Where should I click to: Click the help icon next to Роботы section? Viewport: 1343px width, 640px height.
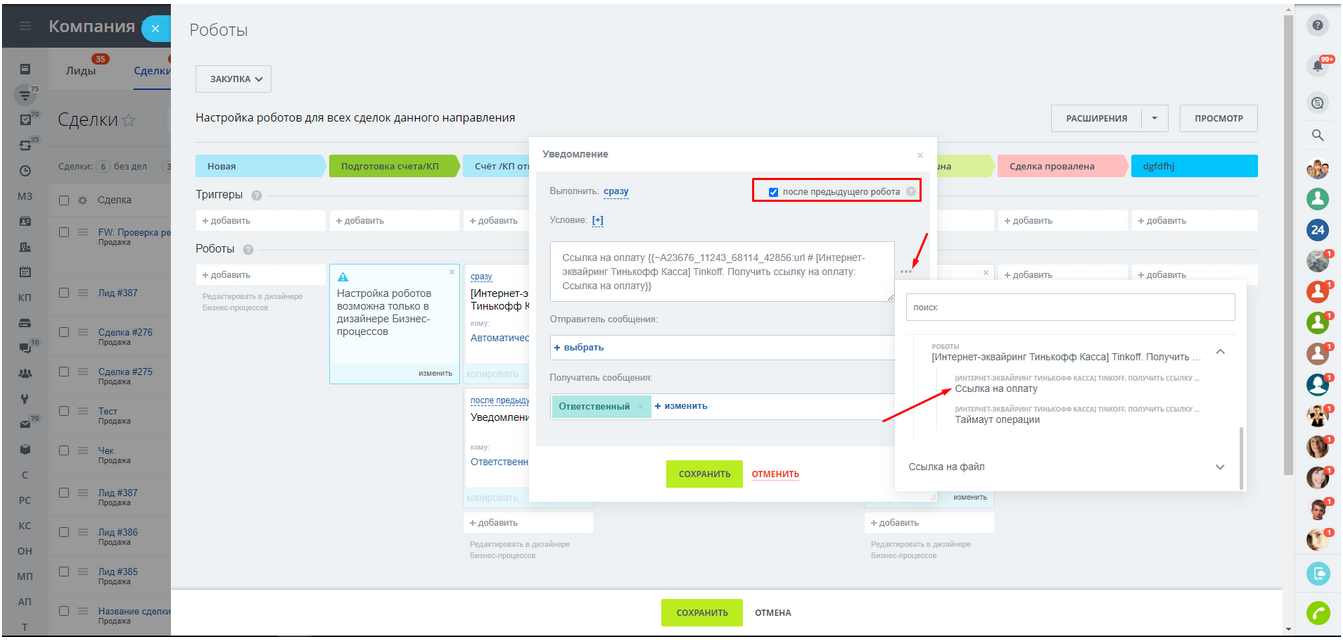[248, 249]
